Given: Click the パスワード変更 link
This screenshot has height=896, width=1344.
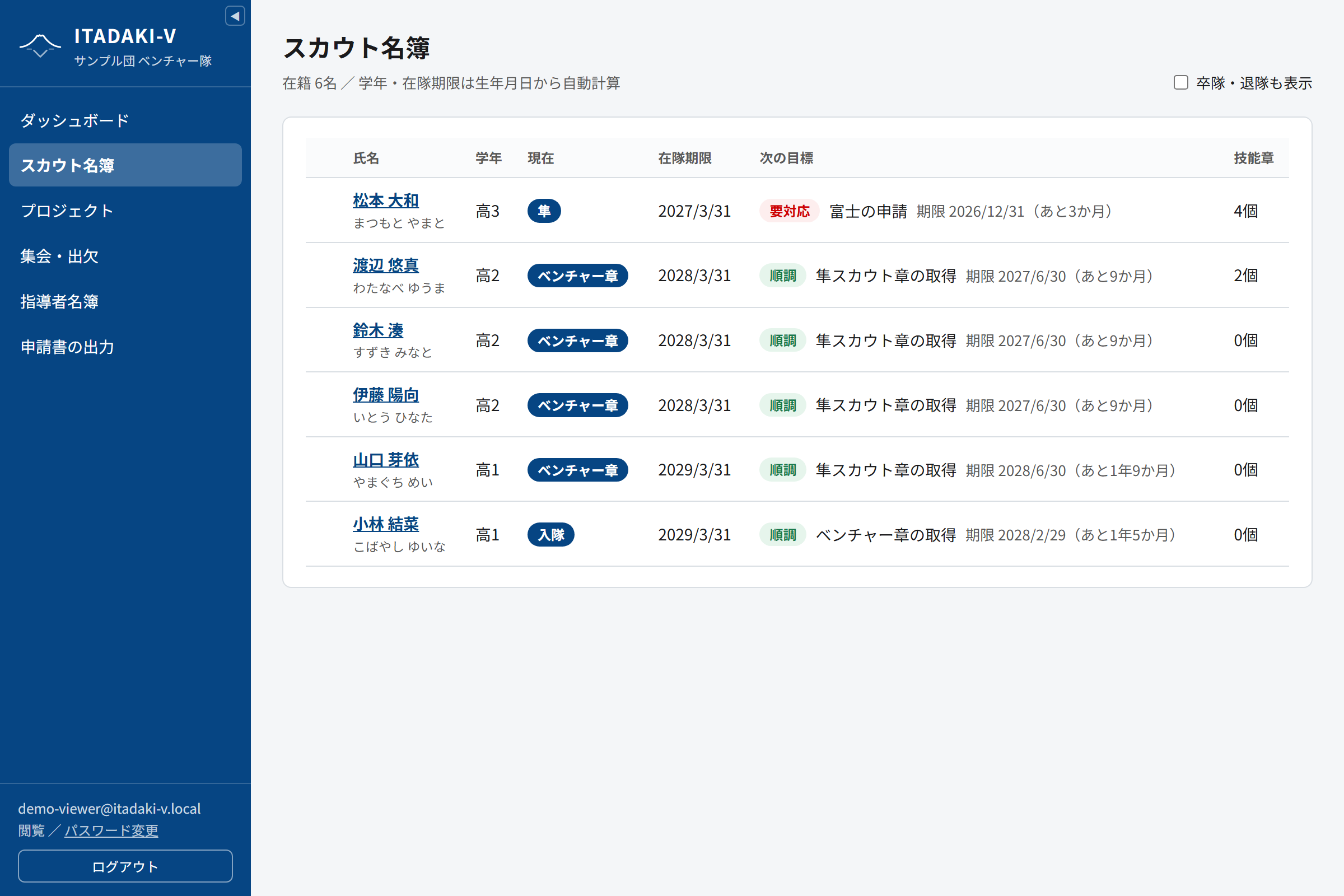Looking at the screenshot, I should tap(111, 830).
